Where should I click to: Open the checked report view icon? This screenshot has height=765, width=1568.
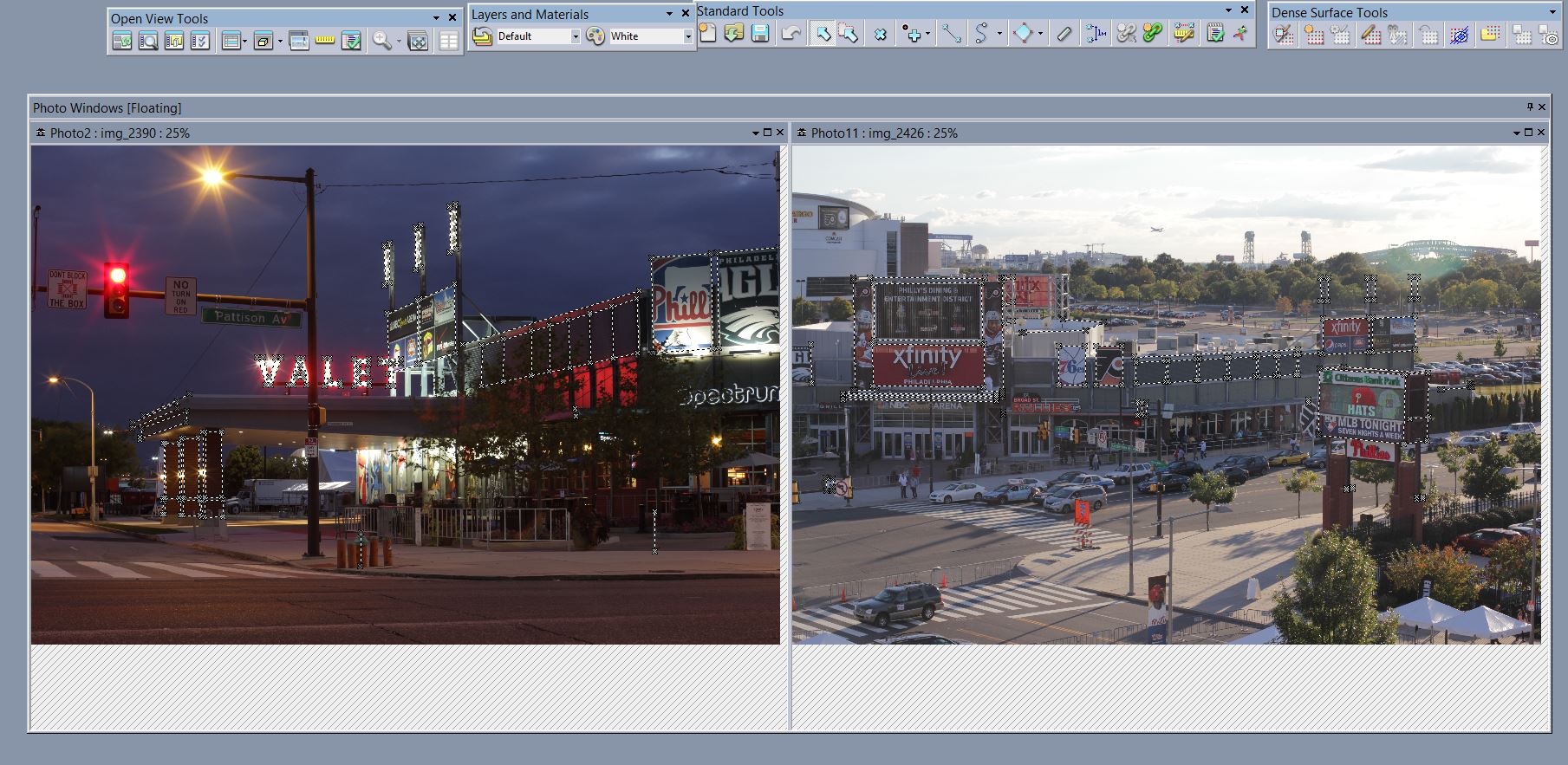pos(351,41)
